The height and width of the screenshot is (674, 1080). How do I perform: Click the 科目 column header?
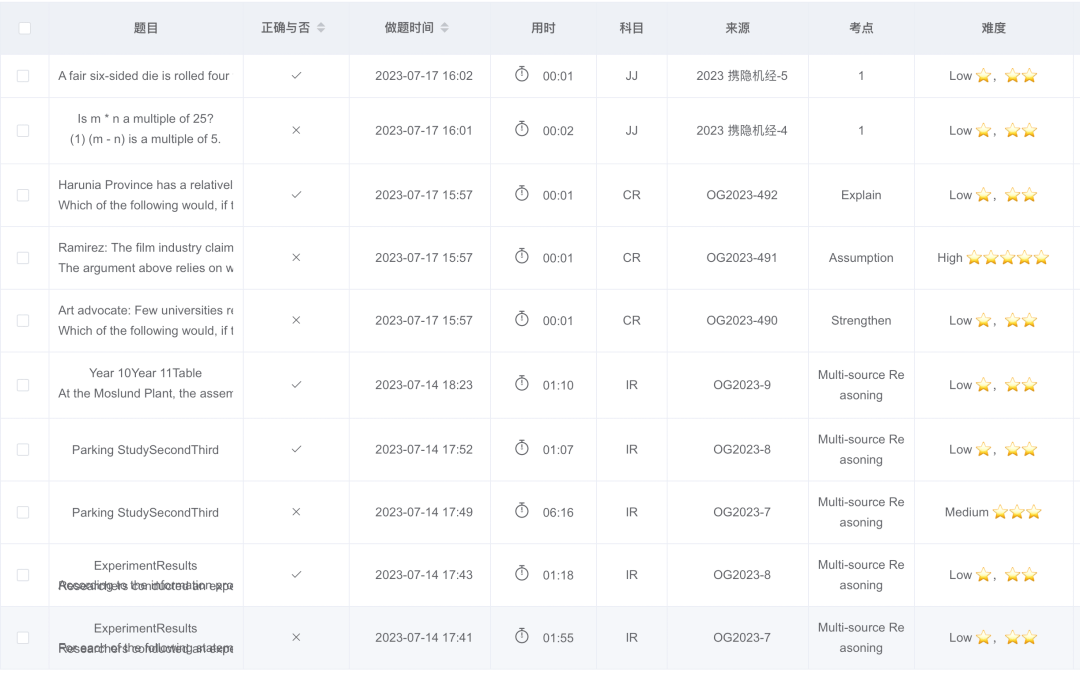tap(631, 28)
